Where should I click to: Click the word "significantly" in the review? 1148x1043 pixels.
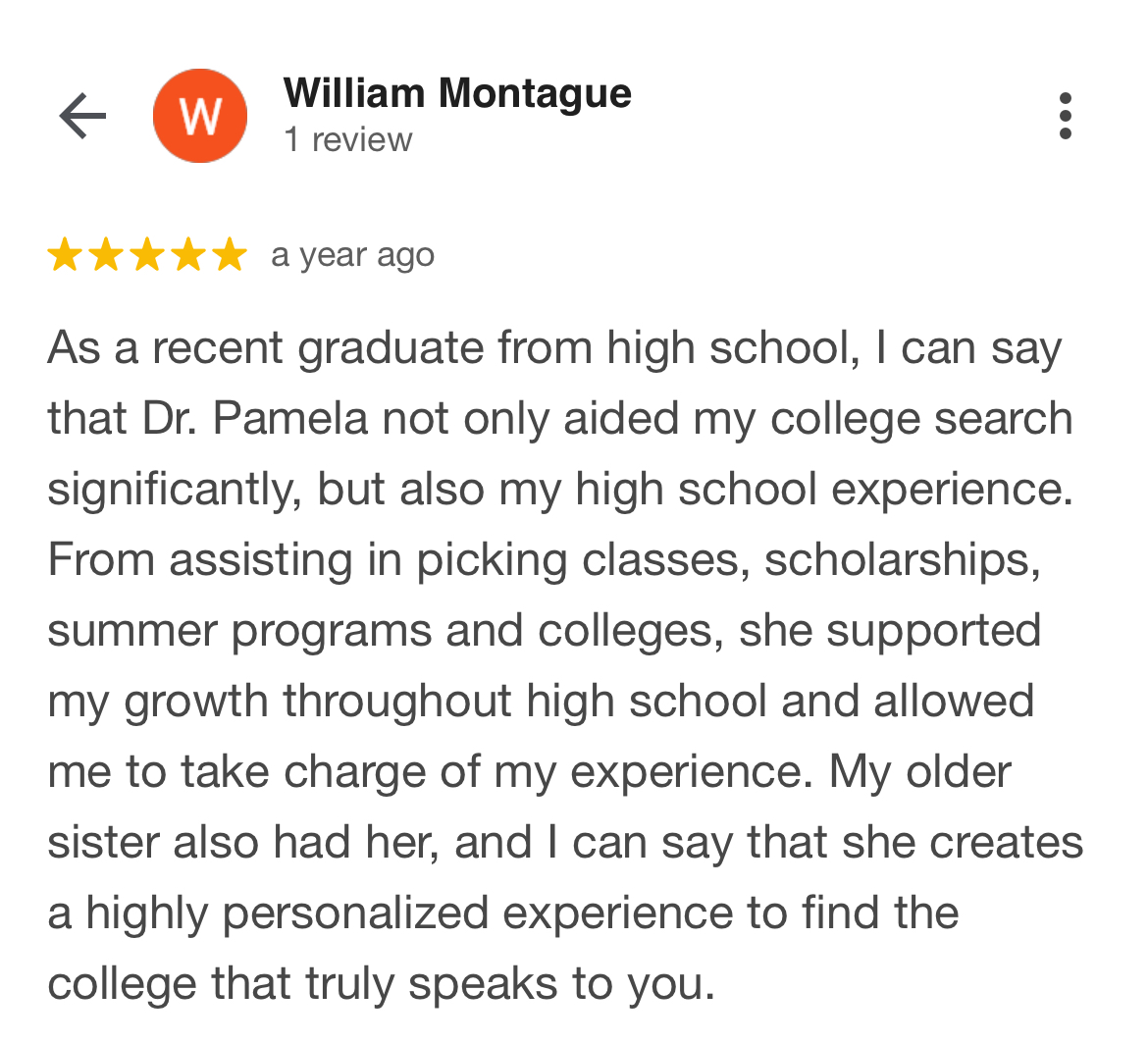coord(174,490)
